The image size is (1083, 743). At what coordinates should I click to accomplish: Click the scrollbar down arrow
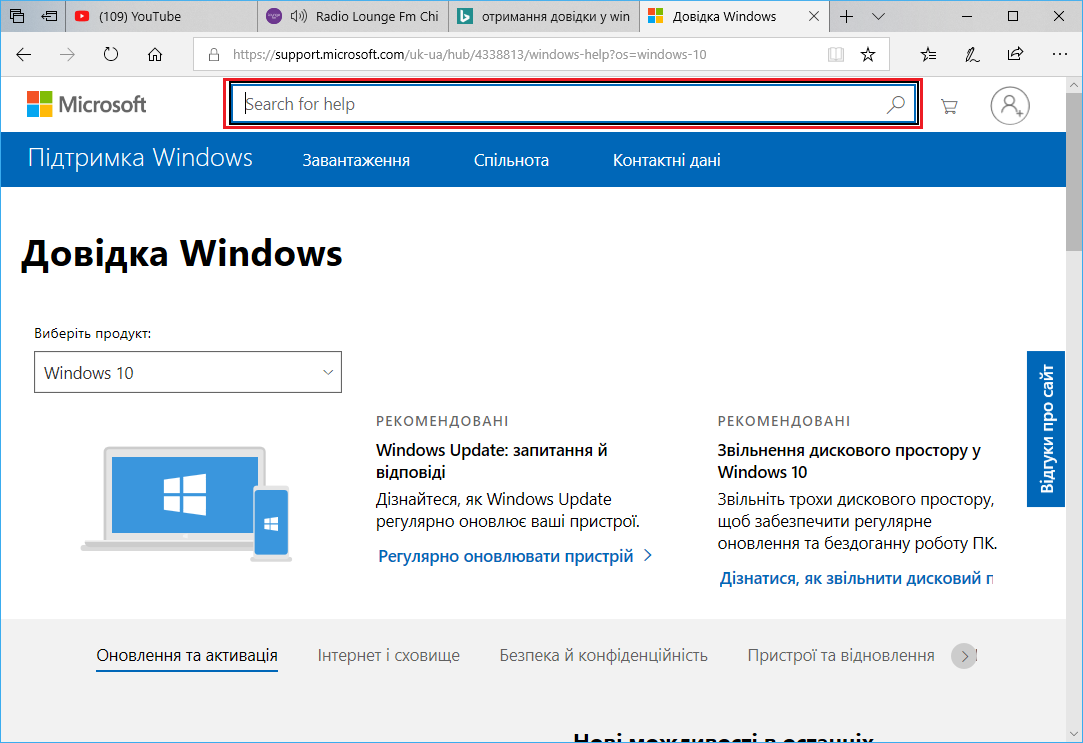click(1074, 734)
